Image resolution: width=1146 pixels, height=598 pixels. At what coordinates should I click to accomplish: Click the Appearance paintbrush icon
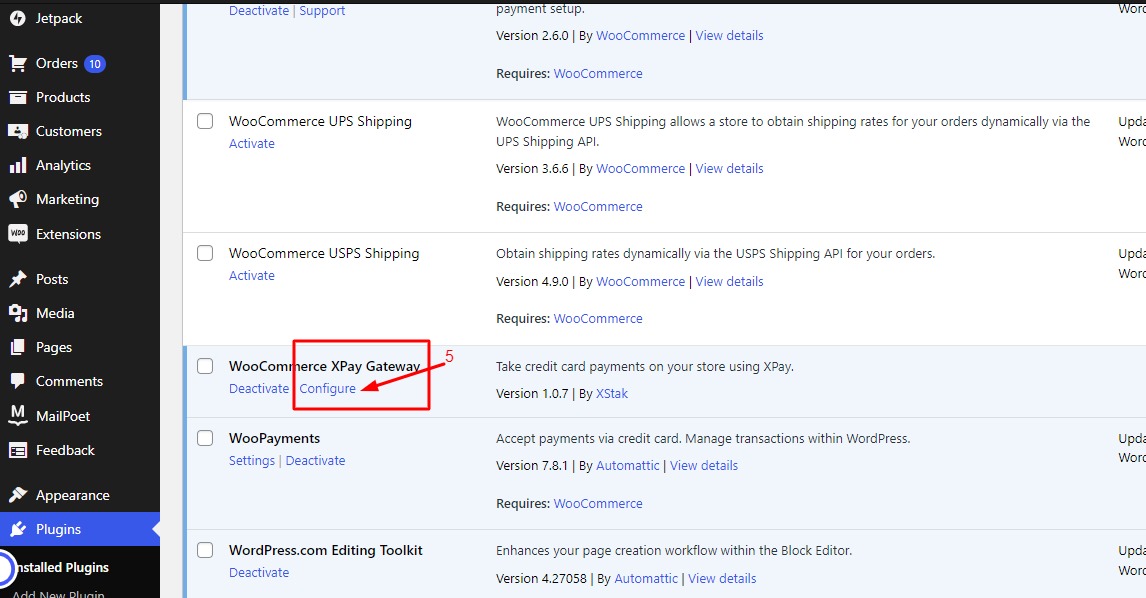(x=18, y=495)
